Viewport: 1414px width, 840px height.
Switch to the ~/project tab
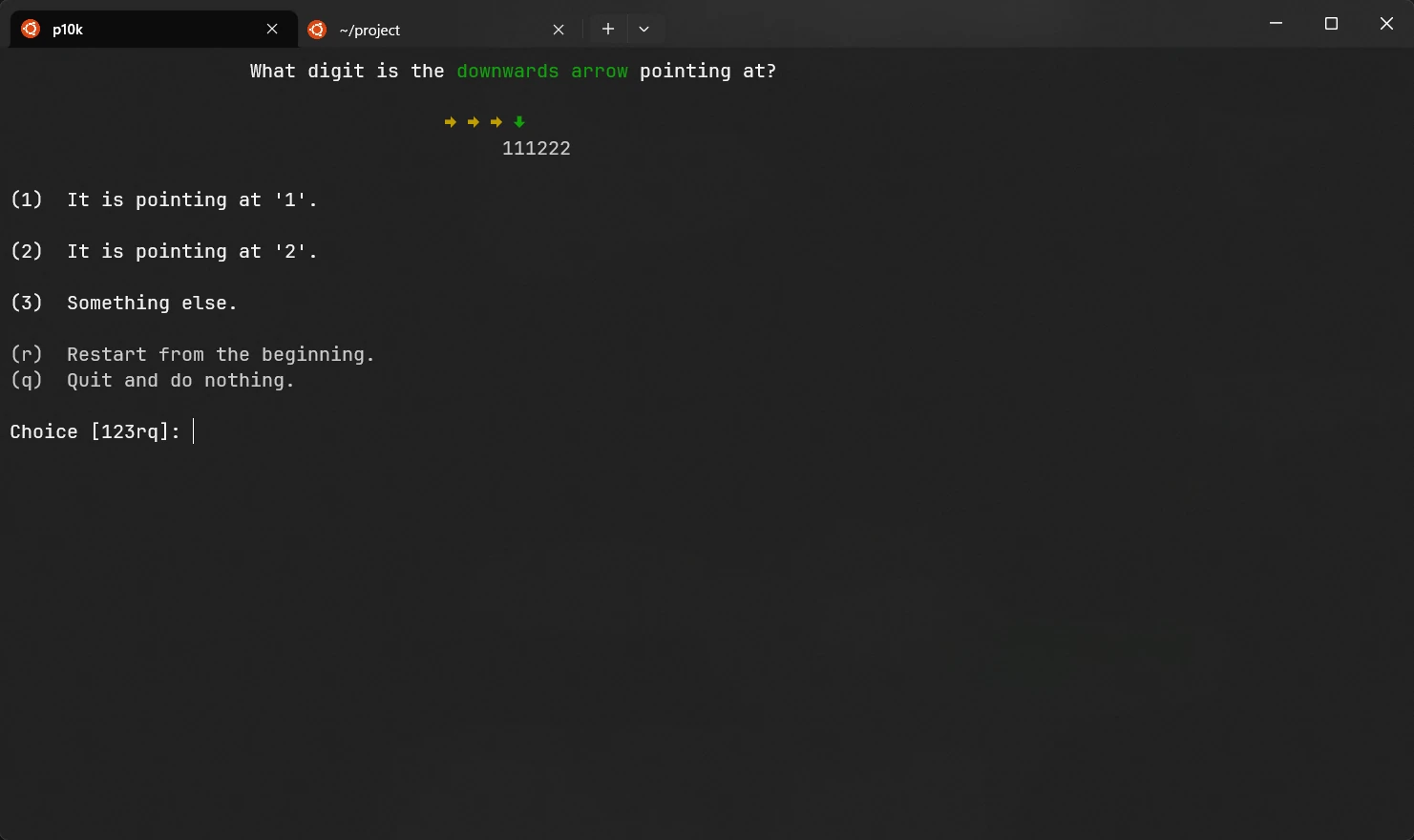tap(430, 30)
